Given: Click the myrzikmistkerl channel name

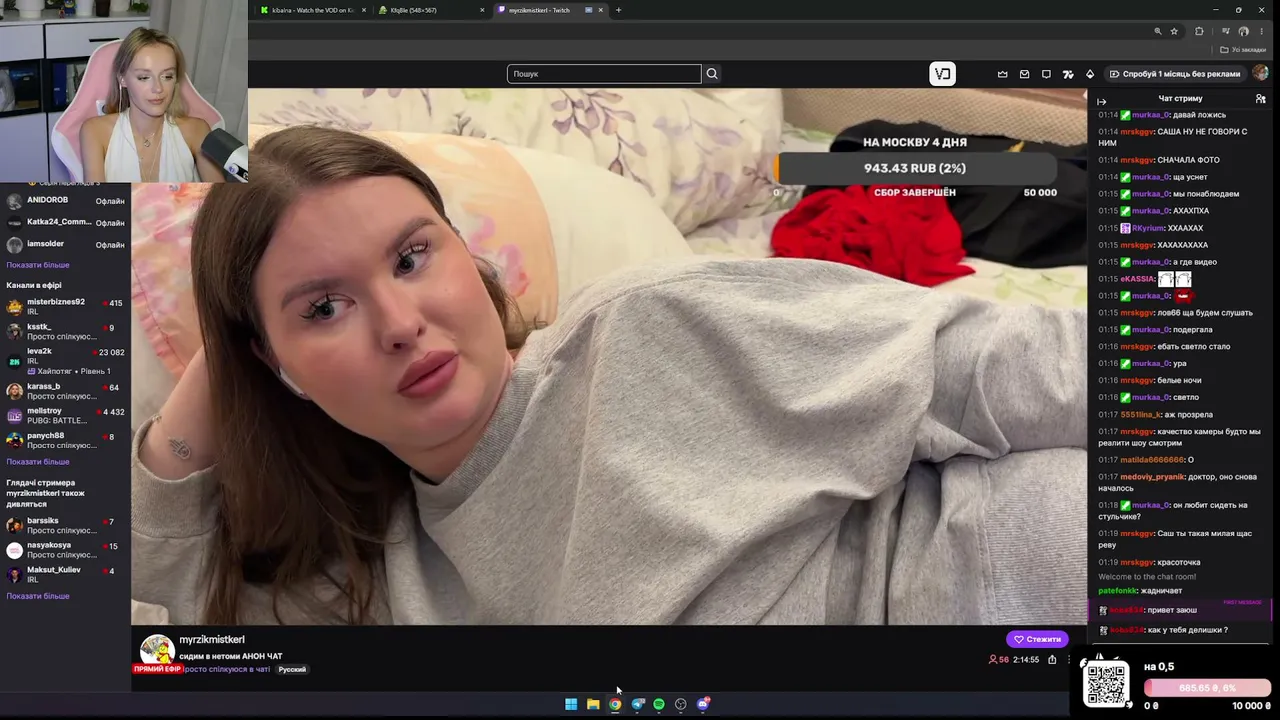Looking at the screenshot, I should coord(212,640).
